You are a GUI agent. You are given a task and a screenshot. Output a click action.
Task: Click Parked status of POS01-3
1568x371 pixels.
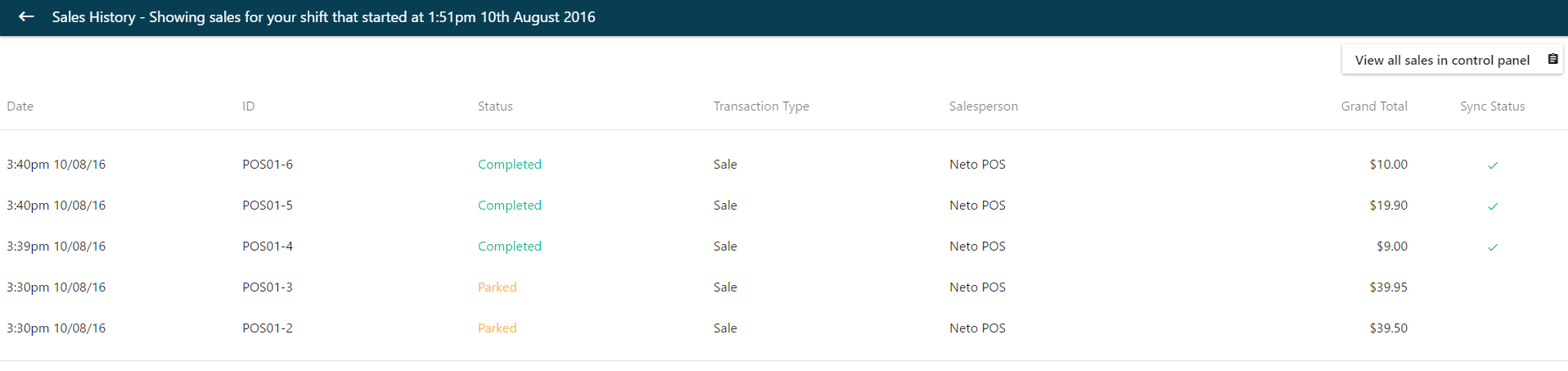(x=498, y=287)
